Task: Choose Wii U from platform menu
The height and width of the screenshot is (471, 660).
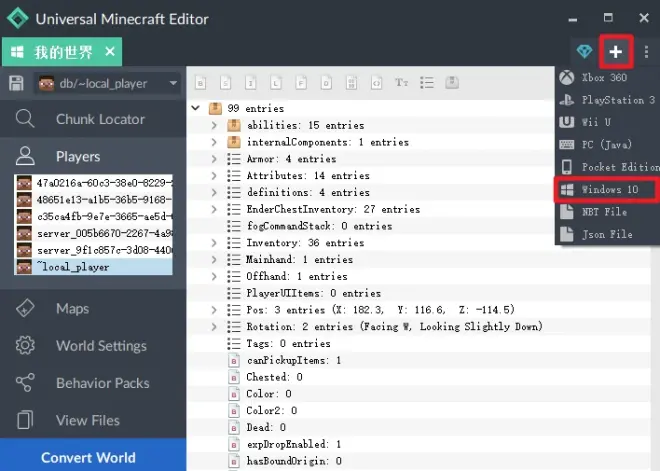Action: [x=607, y=122]
